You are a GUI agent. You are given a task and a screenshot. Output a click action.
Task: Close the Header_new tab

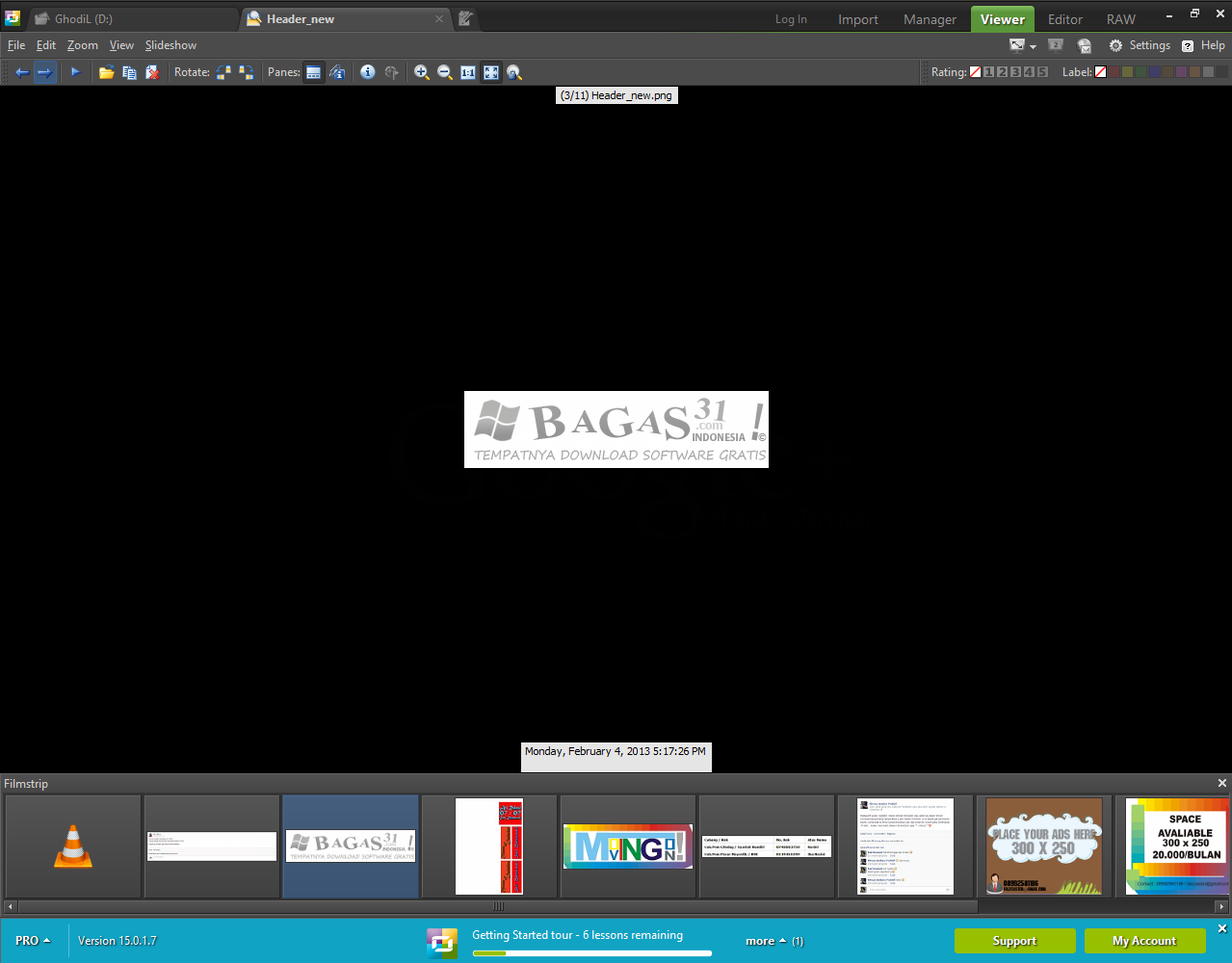tap(439, 19)
